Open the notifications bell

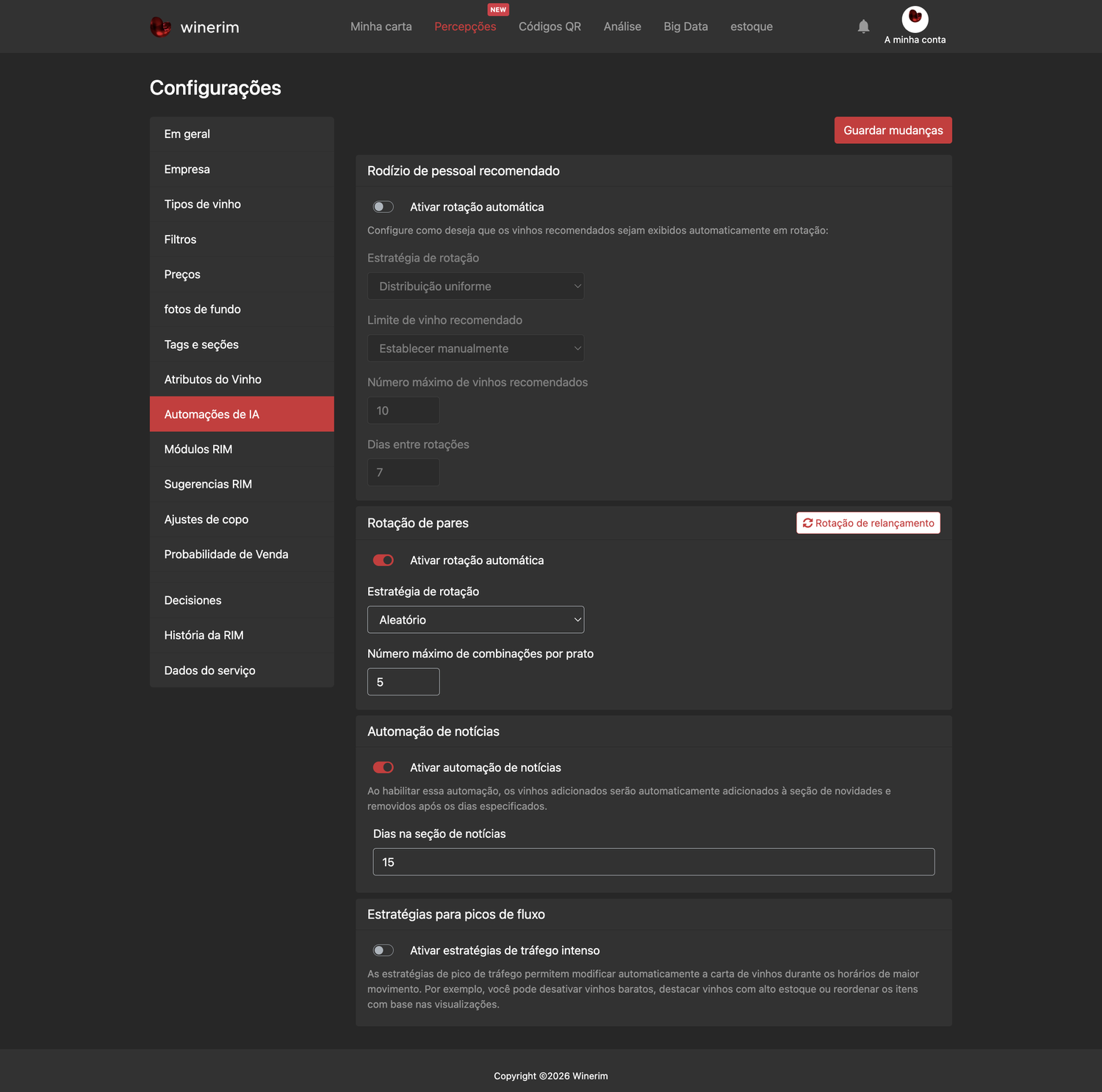(863, 26)
